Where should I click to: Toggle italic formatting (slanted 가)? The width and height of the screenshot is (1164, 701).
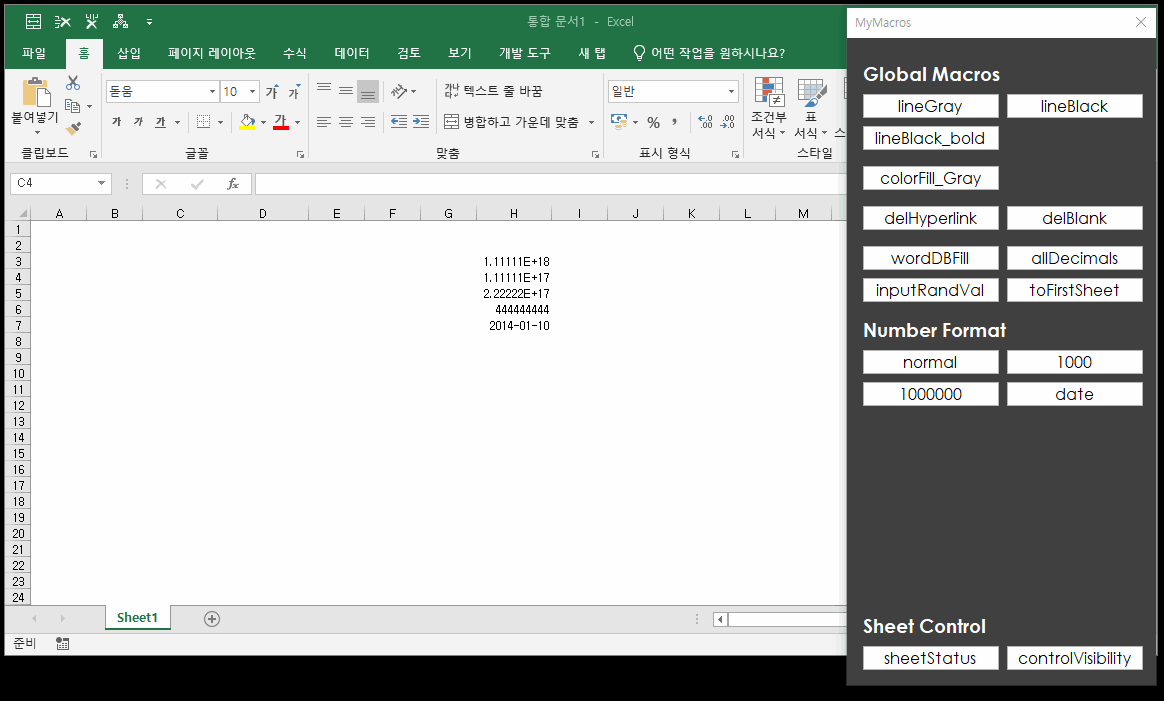pyautogui.click(x=138, y=122)
